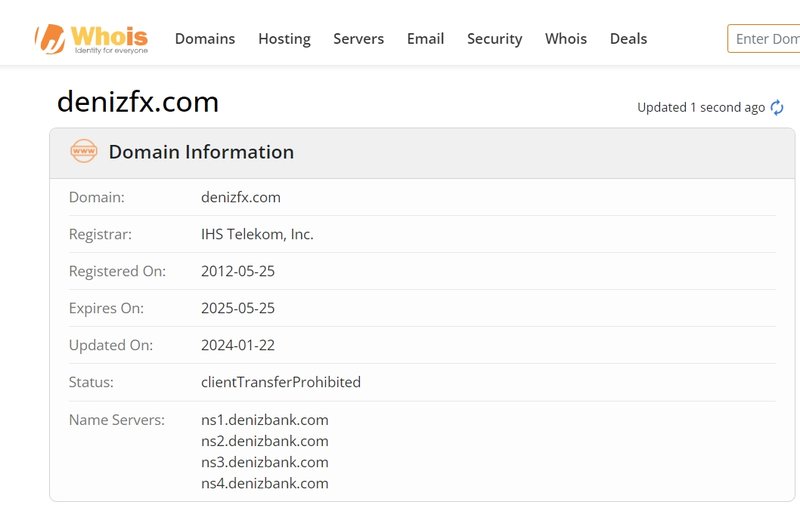Open the Security menu
Viewport: 800px width, 511px height.
(494, 39)
